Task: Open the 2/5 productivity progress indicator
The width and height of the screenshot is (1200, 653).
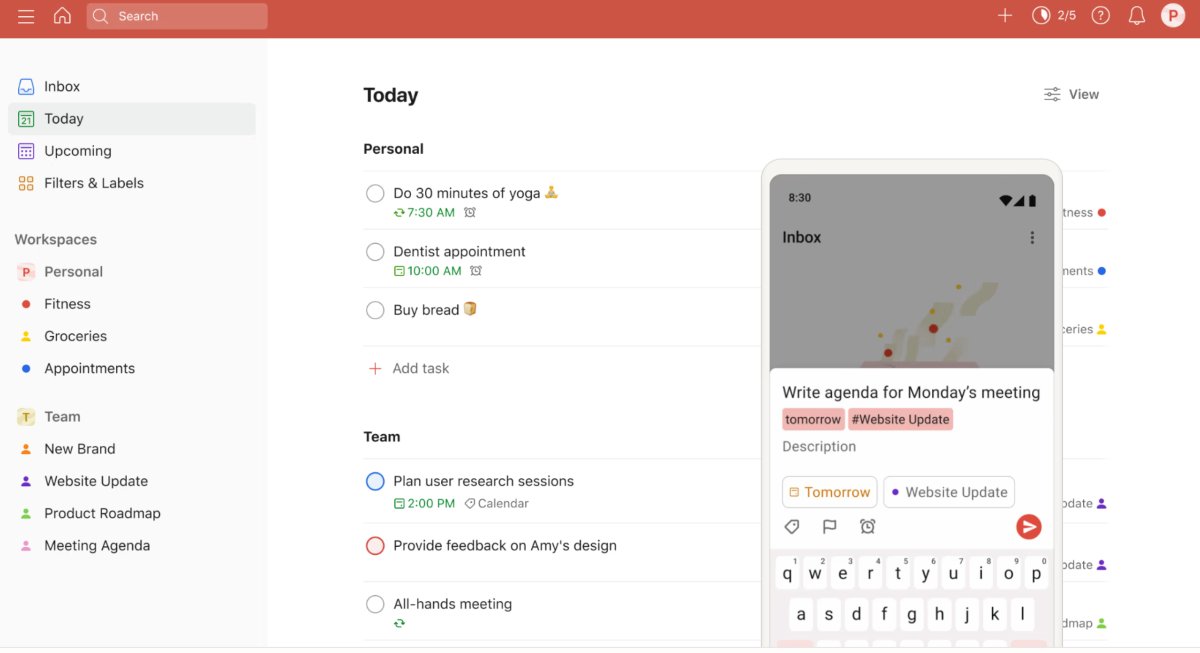Action: 1054,16
